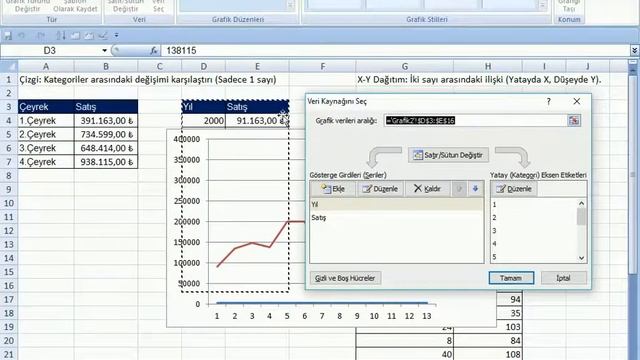Screen dimensions: 640x360
Task: Click Tamam to confirm the dialog
Action: 511,278
